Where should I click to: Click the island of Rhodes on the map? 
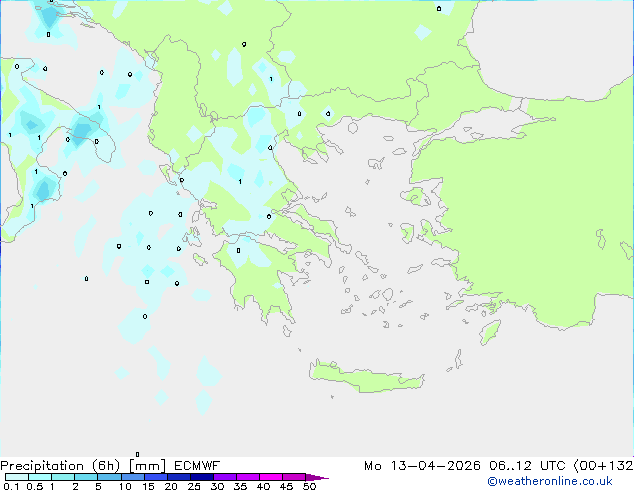point(490,332)
